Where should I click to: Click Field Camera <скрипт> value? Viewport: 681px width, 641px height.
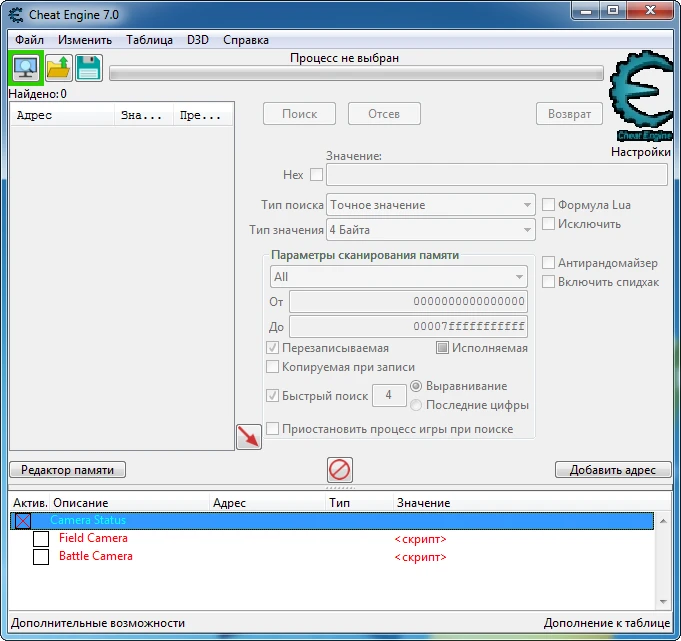click(420, 539)
